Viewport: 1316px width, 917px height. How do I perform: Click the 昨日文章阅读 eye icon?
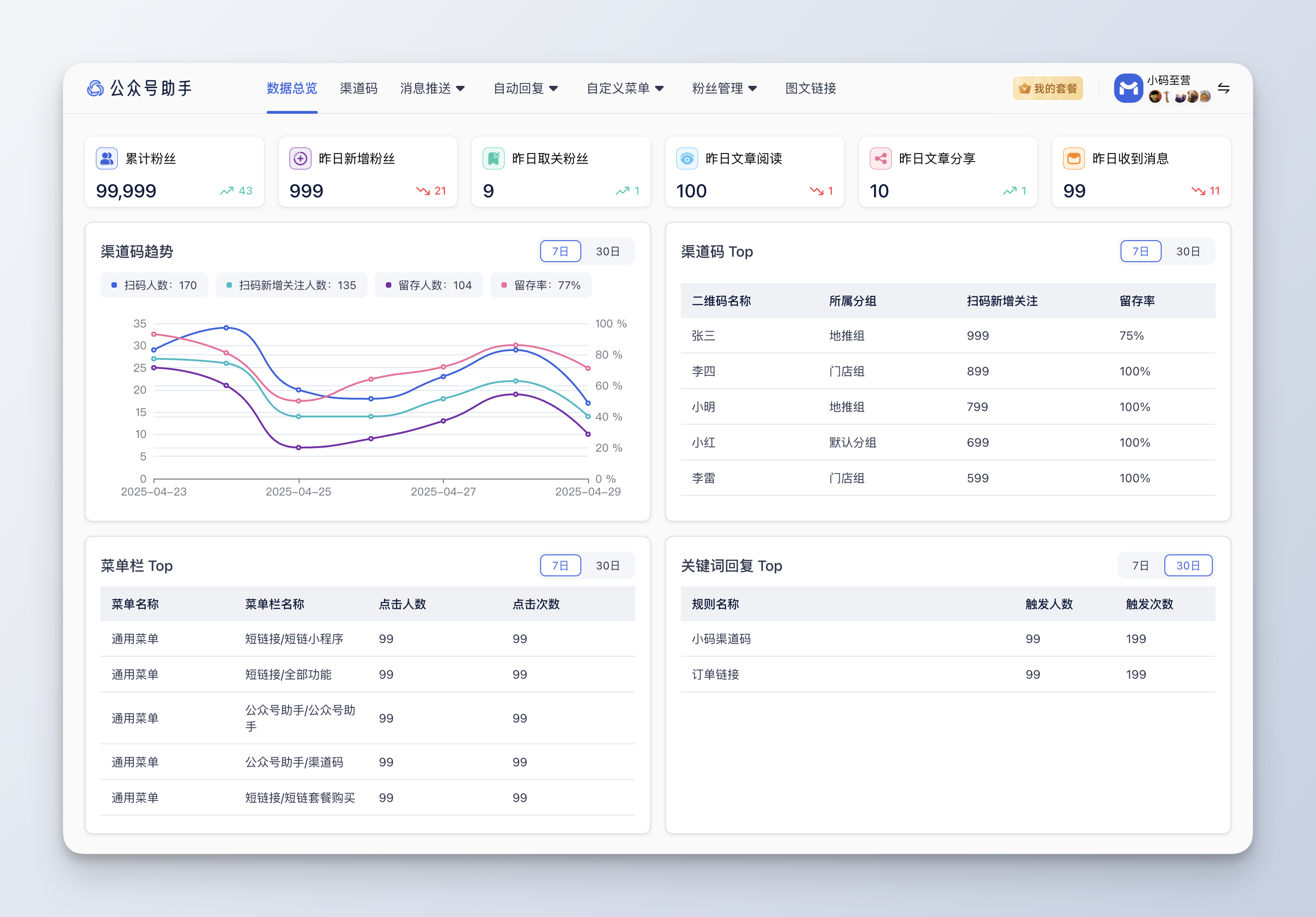click(x=687, y=158)
